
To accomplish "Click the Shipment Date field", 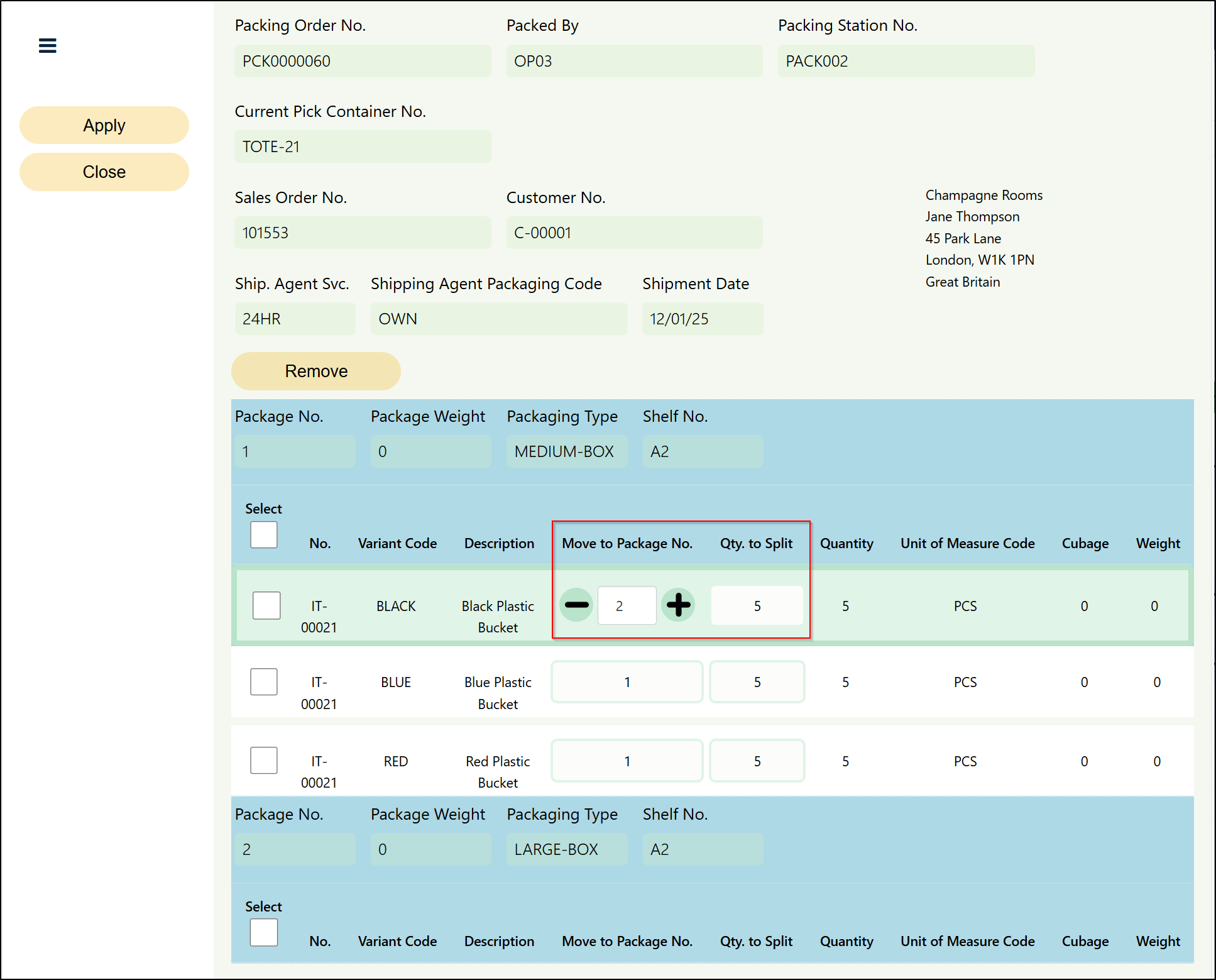I will 702,319.
